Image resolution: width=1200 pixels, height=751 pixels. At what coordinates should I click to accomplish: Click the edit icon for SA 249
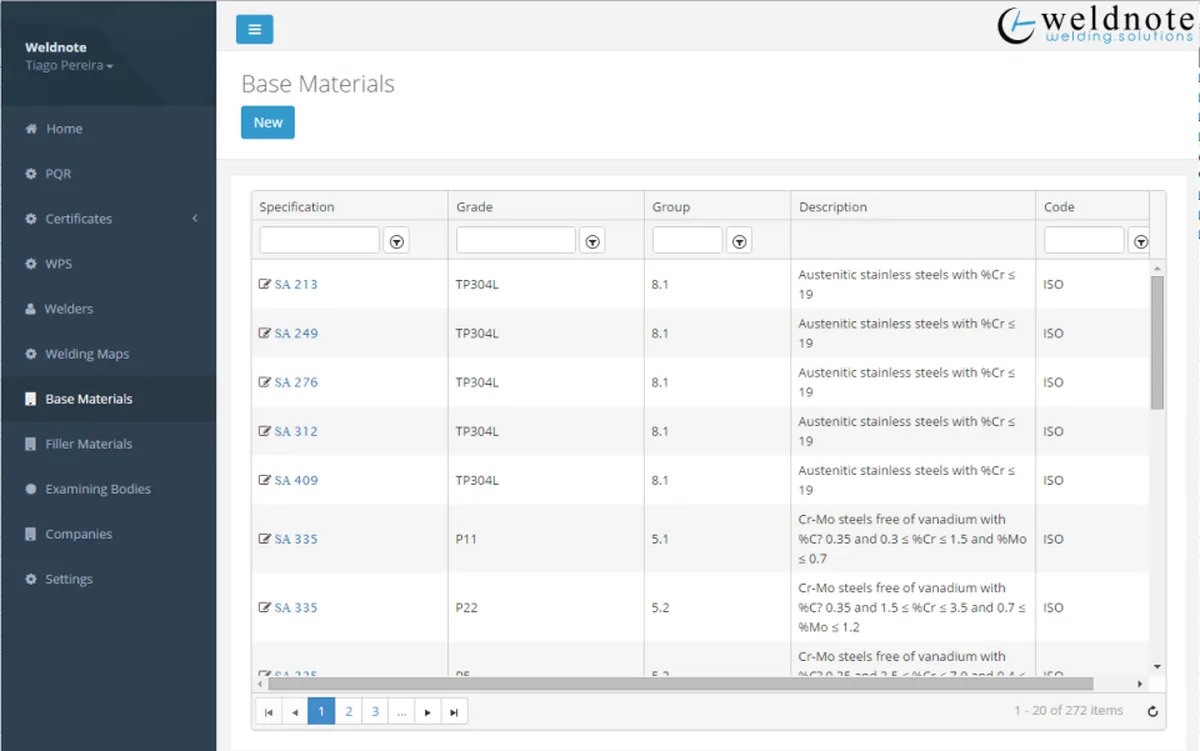pos(265,333)
